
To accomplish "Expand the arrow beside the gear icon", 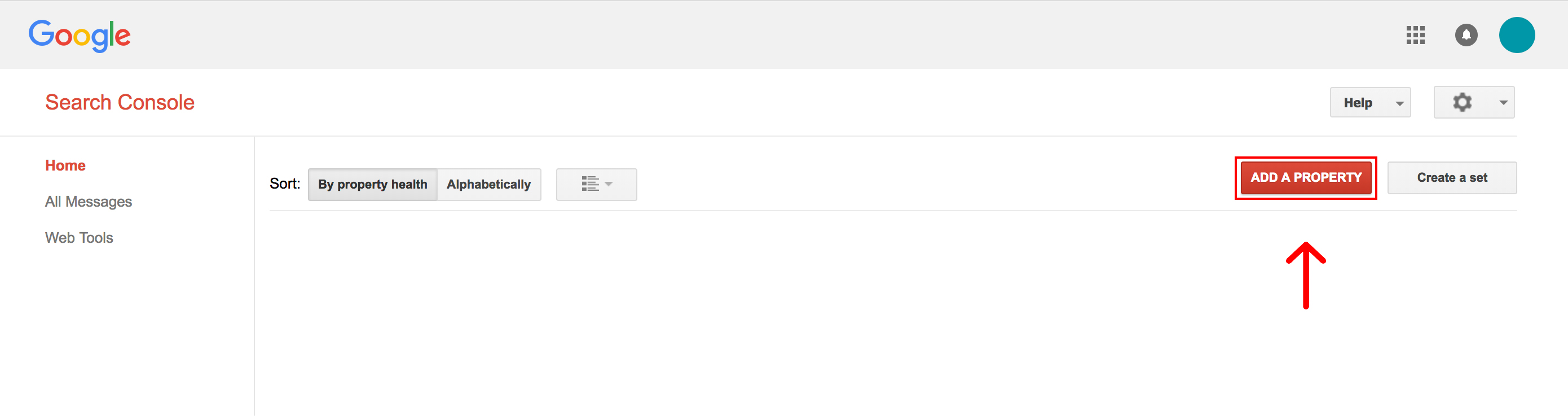I will [1503, 103].
